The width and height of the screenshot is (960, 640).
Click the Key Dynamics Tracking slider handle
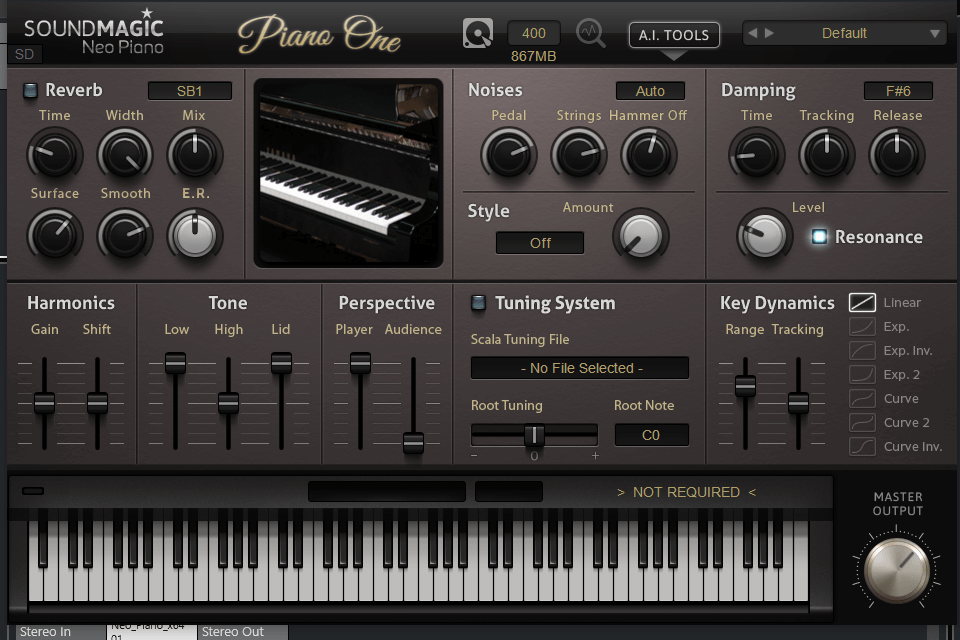click(x=798, y=403)
